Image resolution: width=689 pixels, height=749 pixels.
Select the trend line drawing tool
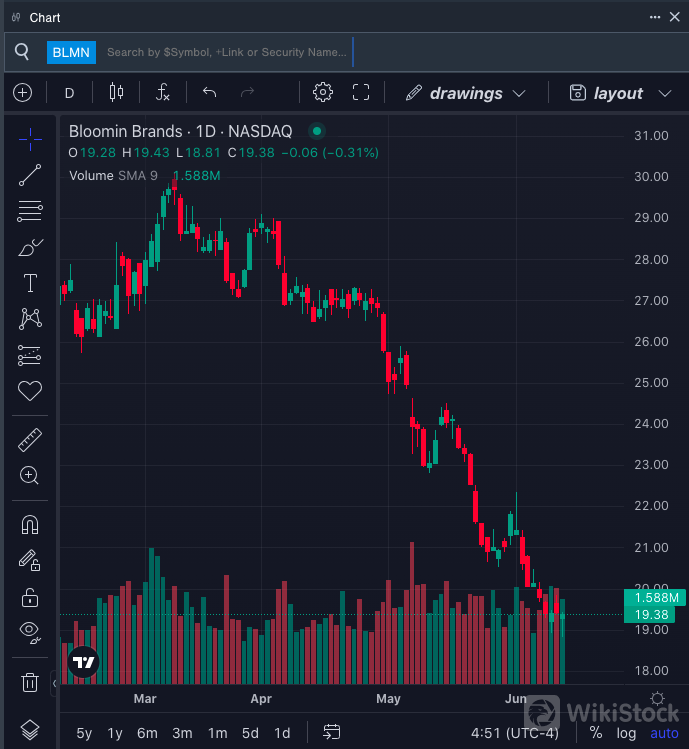click(30, 175)
